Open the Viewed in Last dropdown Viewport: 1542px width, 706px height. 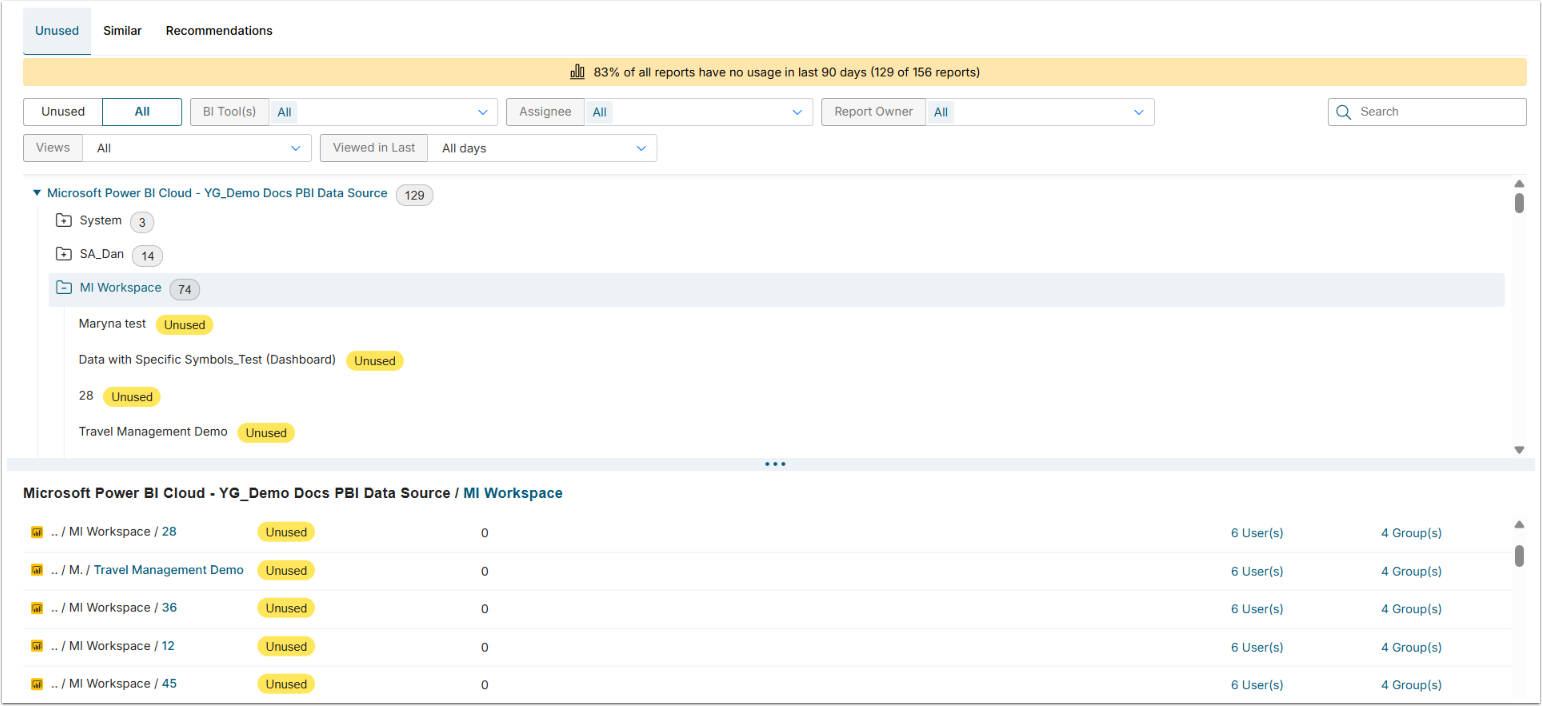488,148
